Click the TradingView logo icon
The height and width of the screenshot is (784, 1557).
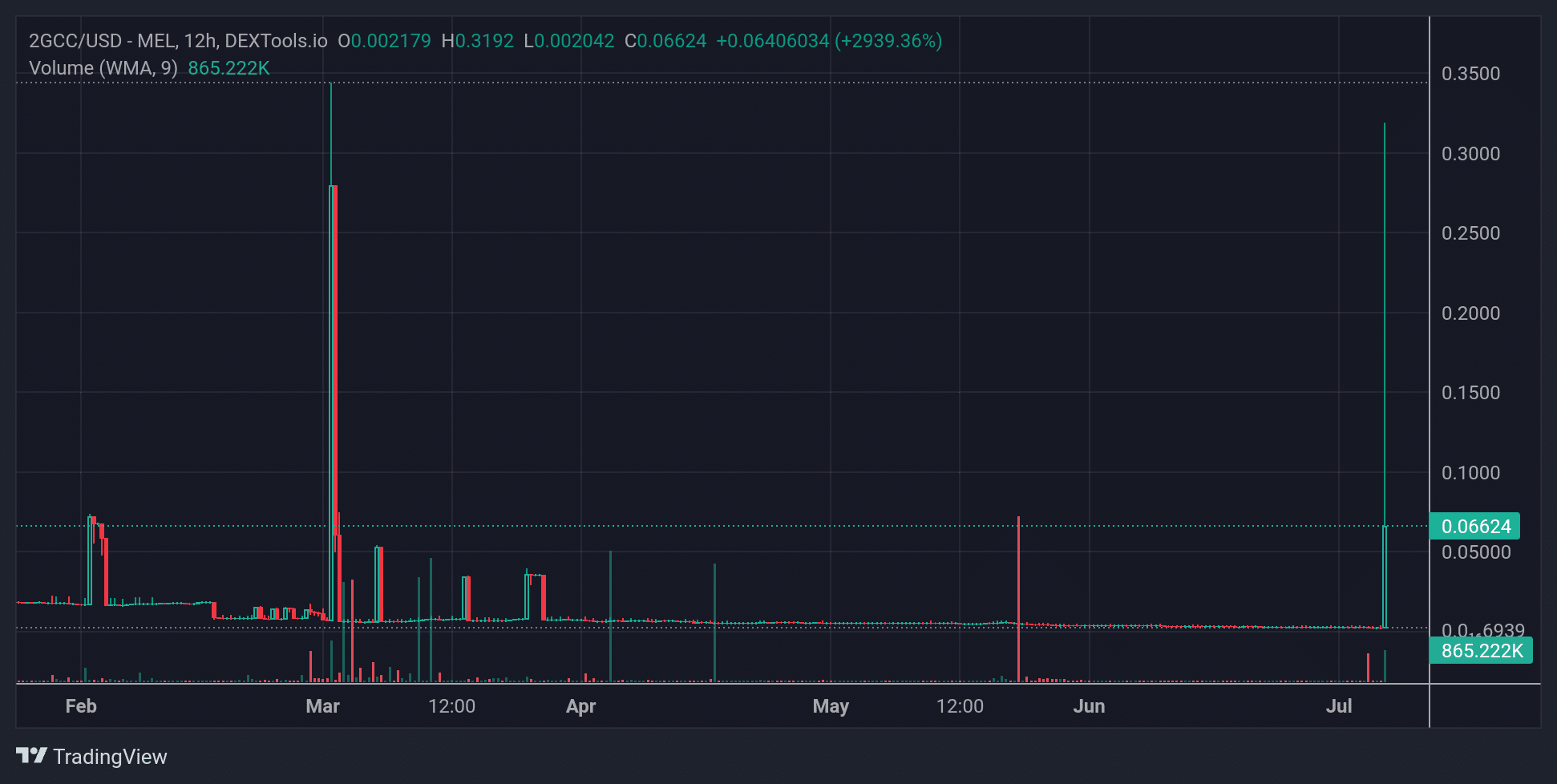[32, 755]
